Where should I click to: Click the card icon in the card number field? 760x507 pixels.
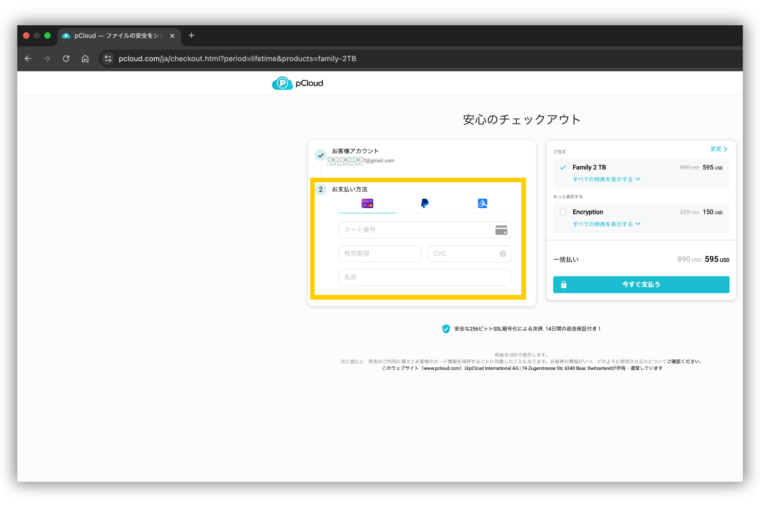[x=501, y=230]
